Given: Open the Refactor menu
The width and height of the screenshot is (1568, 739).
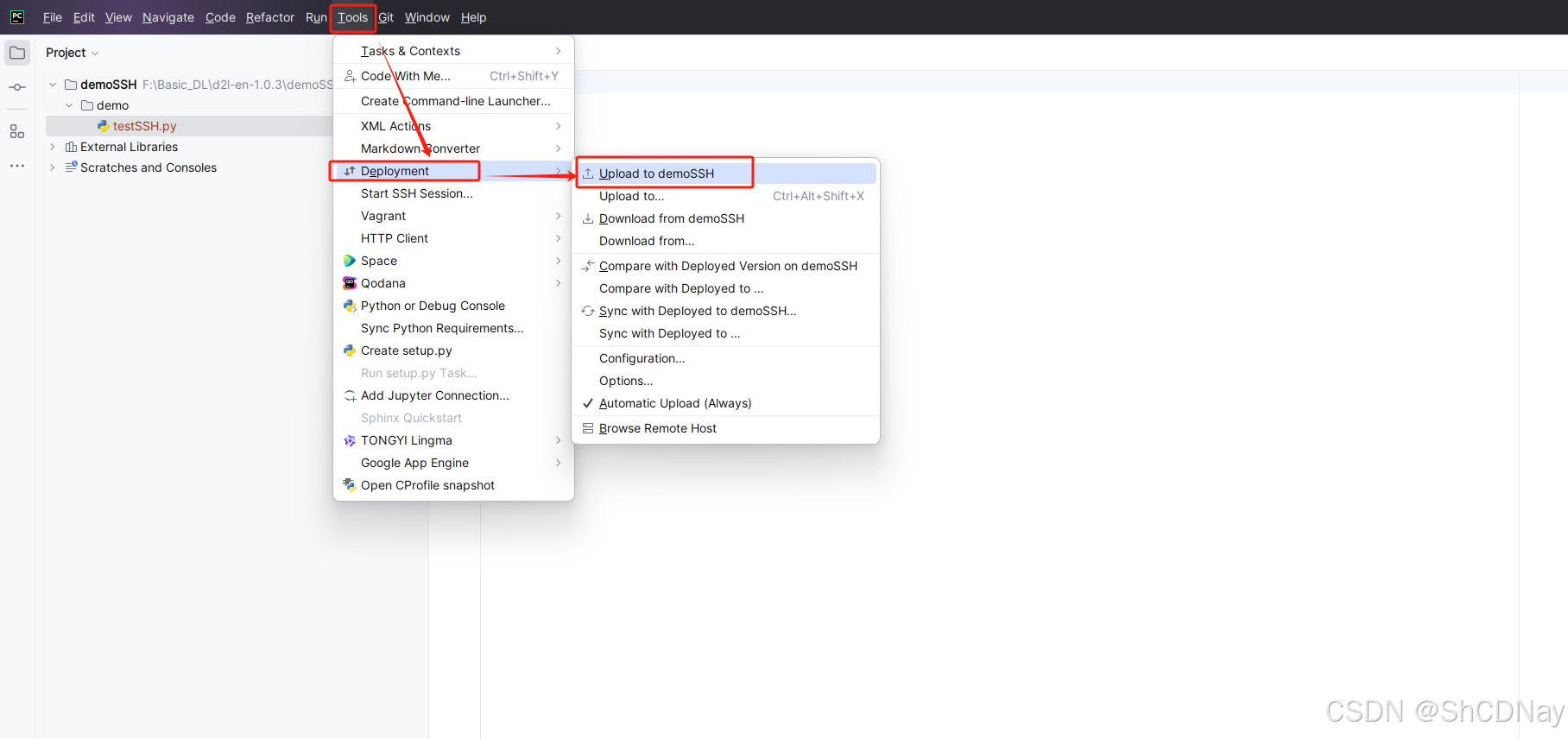Looking at the screenshot, I should (270, 17).
